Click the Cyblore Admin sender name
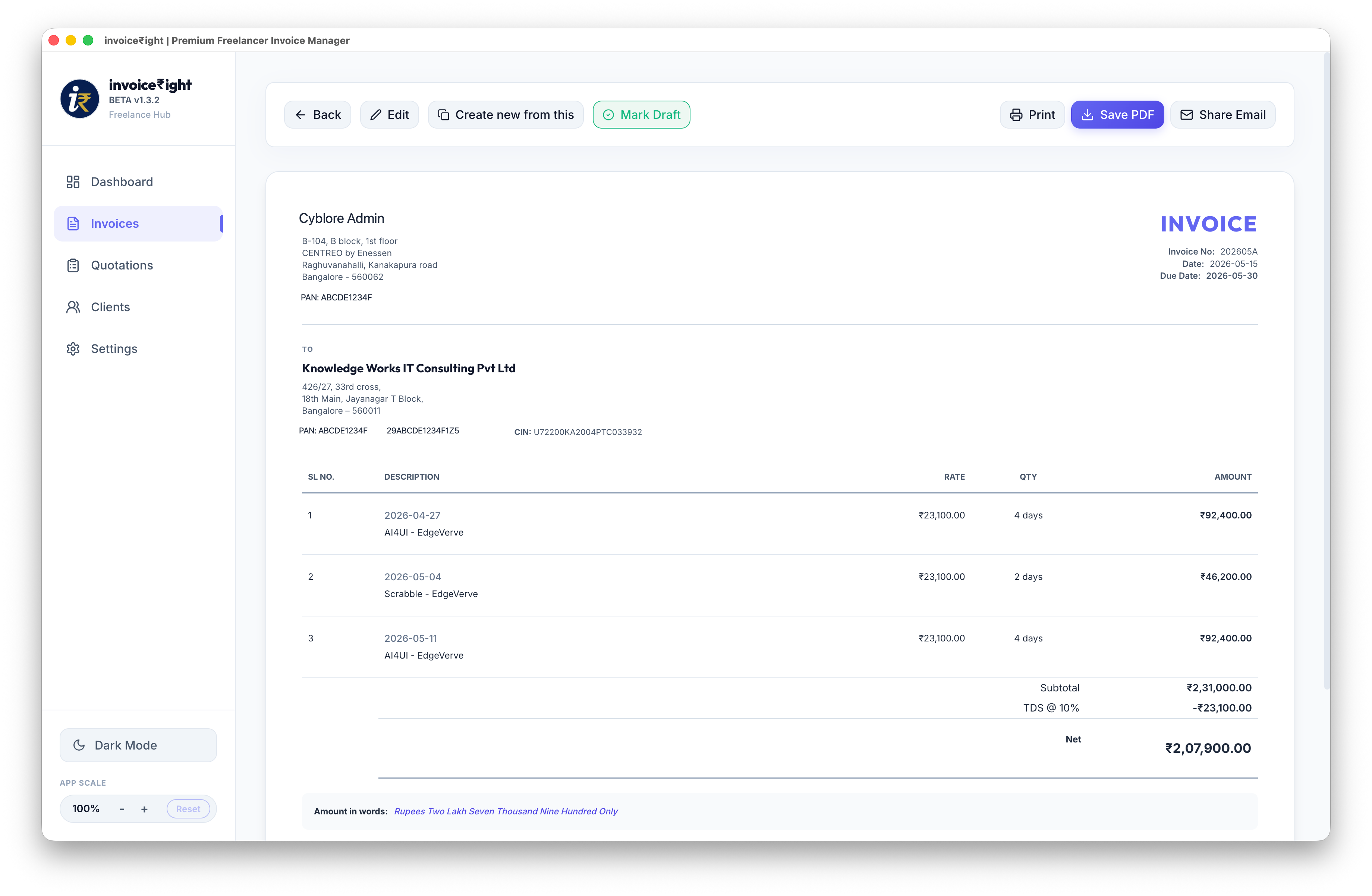This screenshot has width=1372, height=896. tap(341, 218)
